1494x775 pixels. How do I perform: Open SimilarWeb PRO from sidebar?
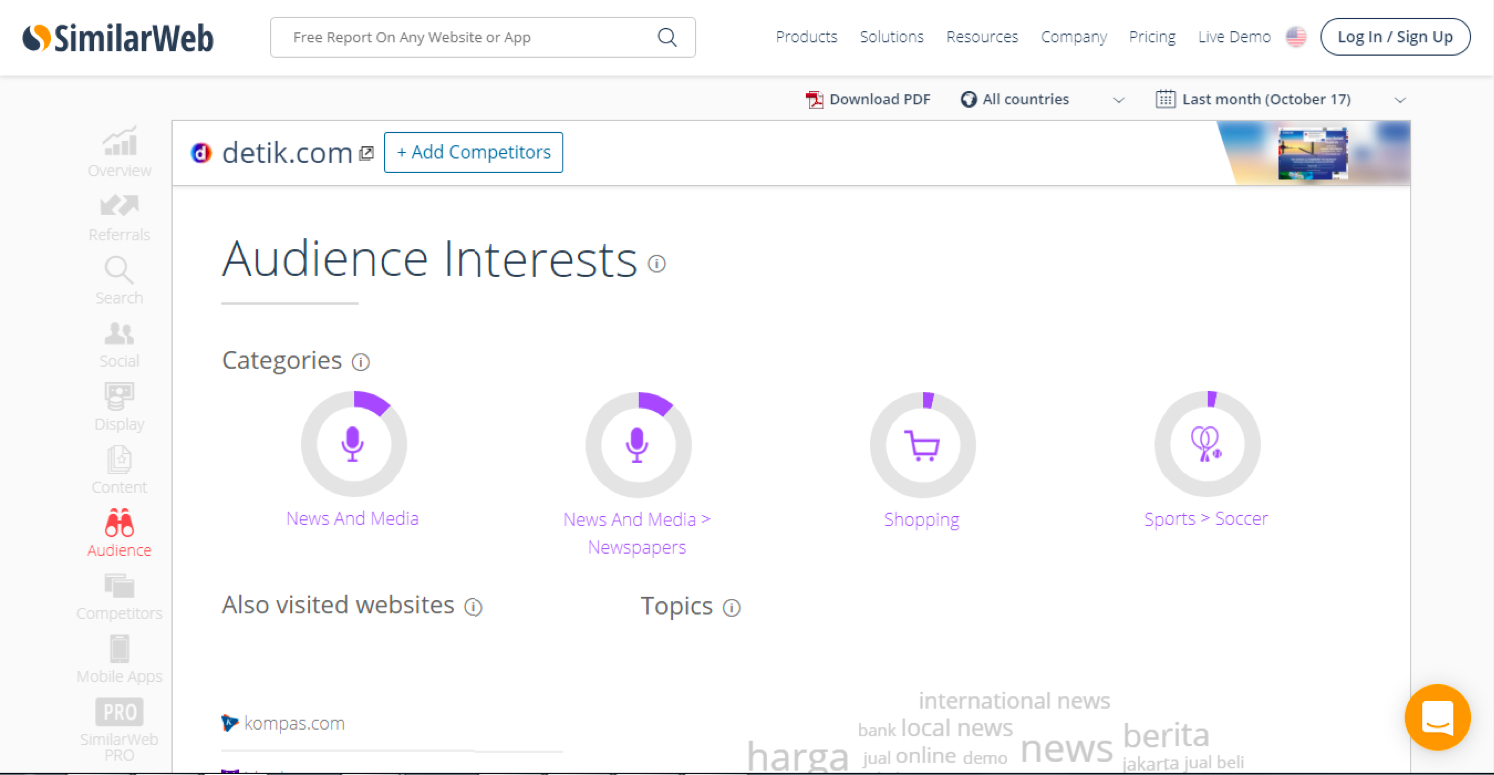[x=119, y=730]
